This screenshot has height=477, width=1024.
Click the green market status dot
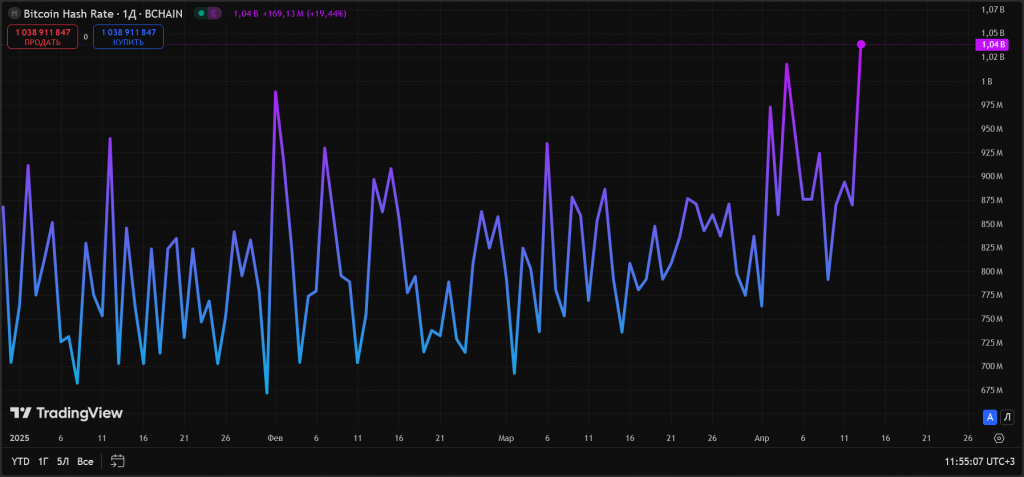click(x=201, y=14)
